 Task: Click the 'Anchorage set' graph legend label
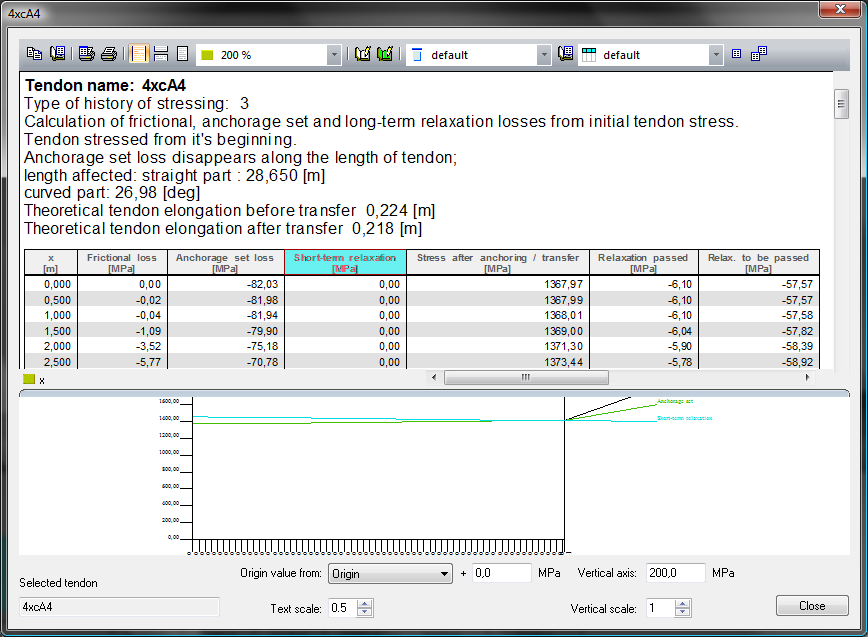point(675,401)
